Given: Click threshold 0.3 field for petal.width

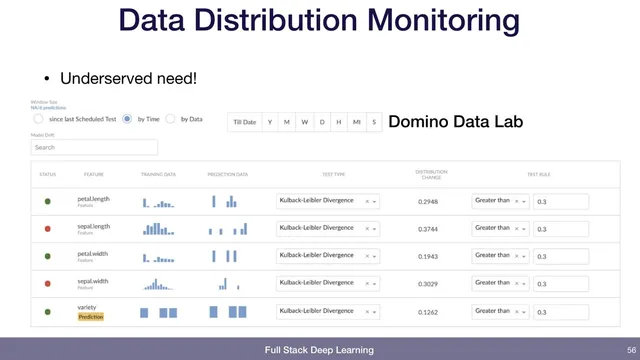Looking at the screenshot, I should (x=561, y=256).
